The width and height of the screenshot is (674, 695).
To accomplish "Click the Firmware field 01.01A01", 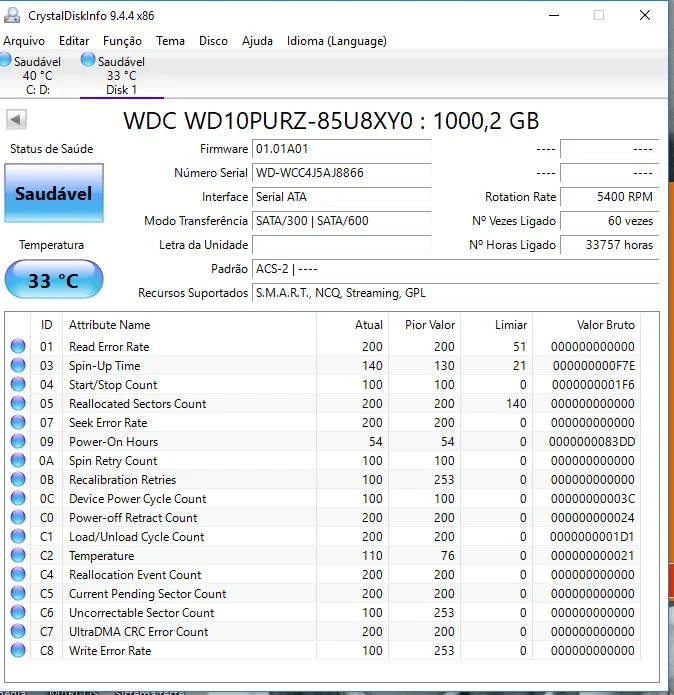I will point(341,149).
